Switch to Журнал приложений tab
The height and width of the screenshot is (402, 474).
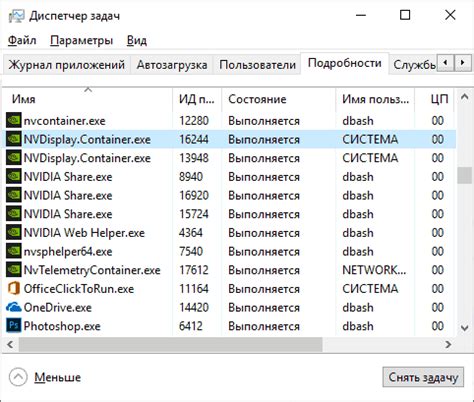pos(67,64)
